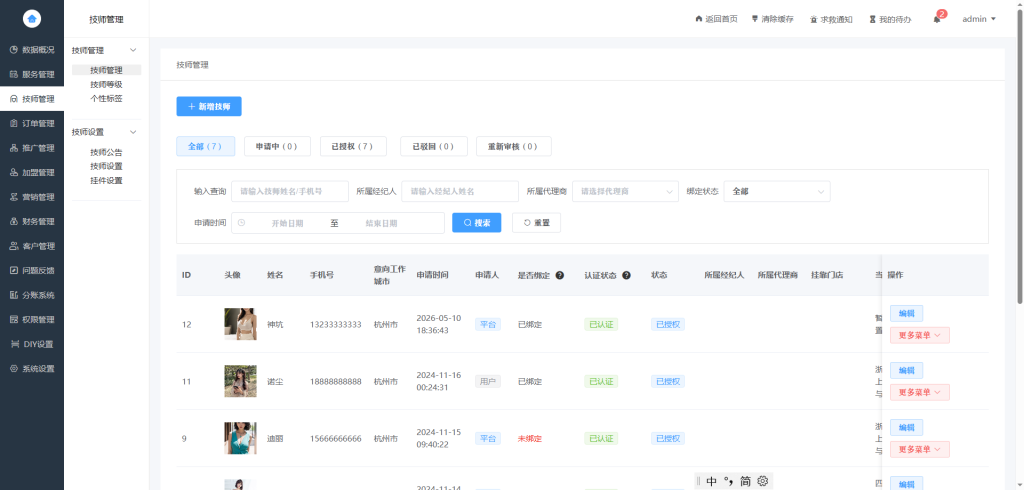The image size is (1024, 490).
Task: Open 服务管理 in the sidebar
Action: point(32,74)
